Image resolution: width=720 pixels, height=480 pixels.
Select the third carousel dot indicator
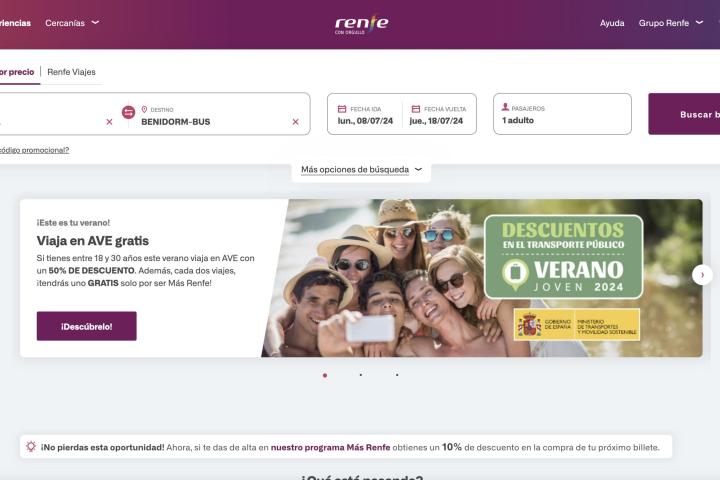click(x=397, y=375)
